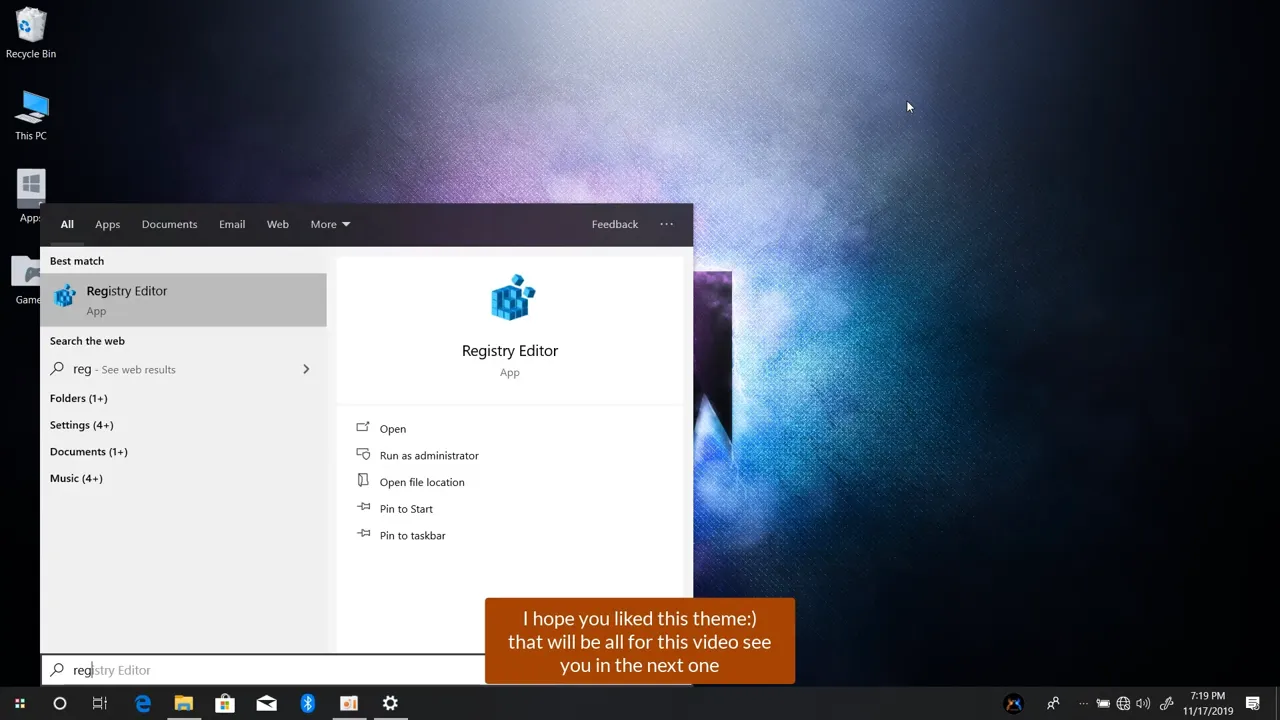The height and width of the screenshot is (720, 1280).
Task: Switch to the Apps search tab
Action: click(107, 224)
